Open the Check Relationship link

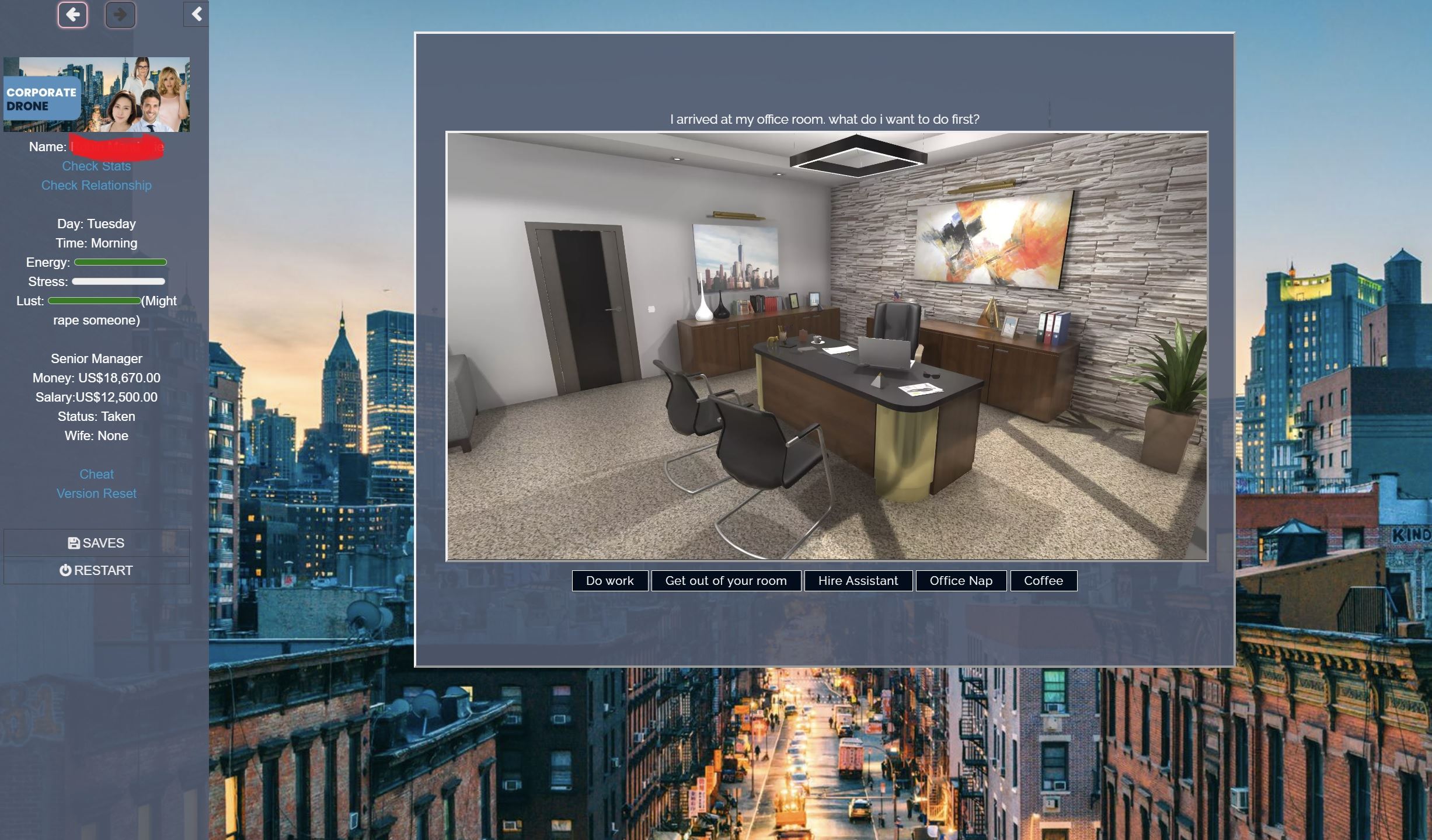(x=96, y=185)
